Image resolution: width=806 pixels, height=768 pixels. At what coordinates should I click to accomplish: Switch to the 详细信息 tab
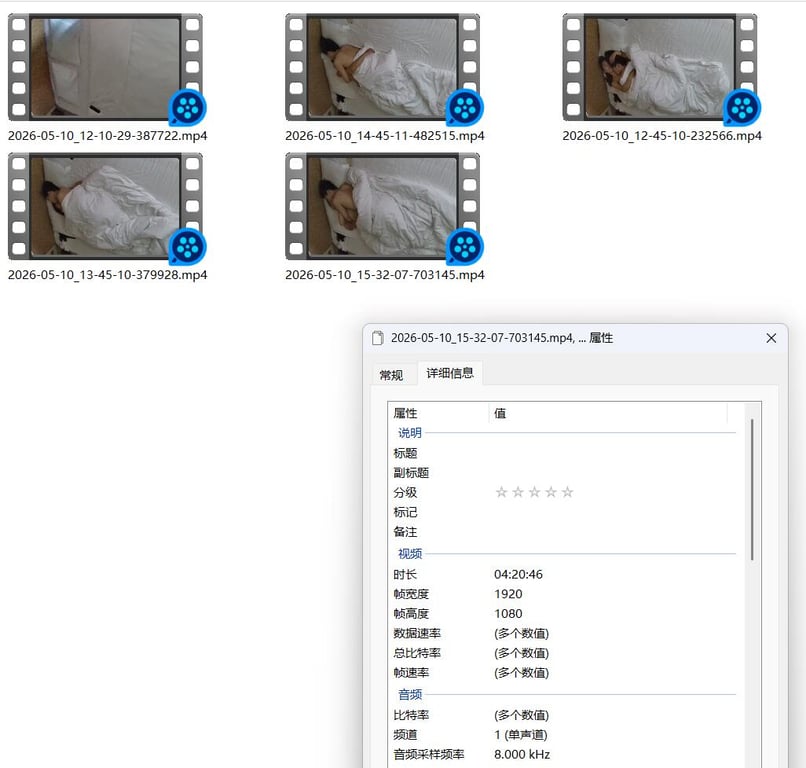click(450, 373)
